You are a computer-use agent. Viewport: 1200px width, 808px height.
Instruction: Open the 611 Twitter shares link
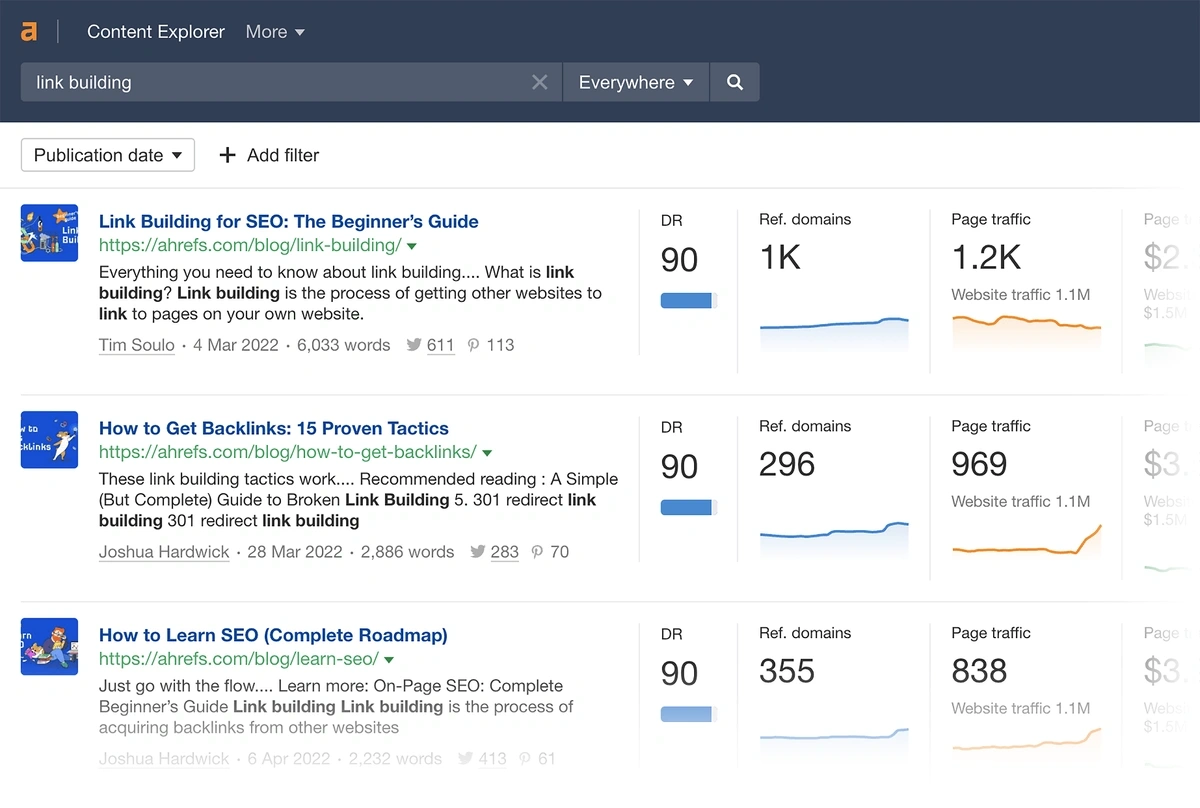[441, 345]
